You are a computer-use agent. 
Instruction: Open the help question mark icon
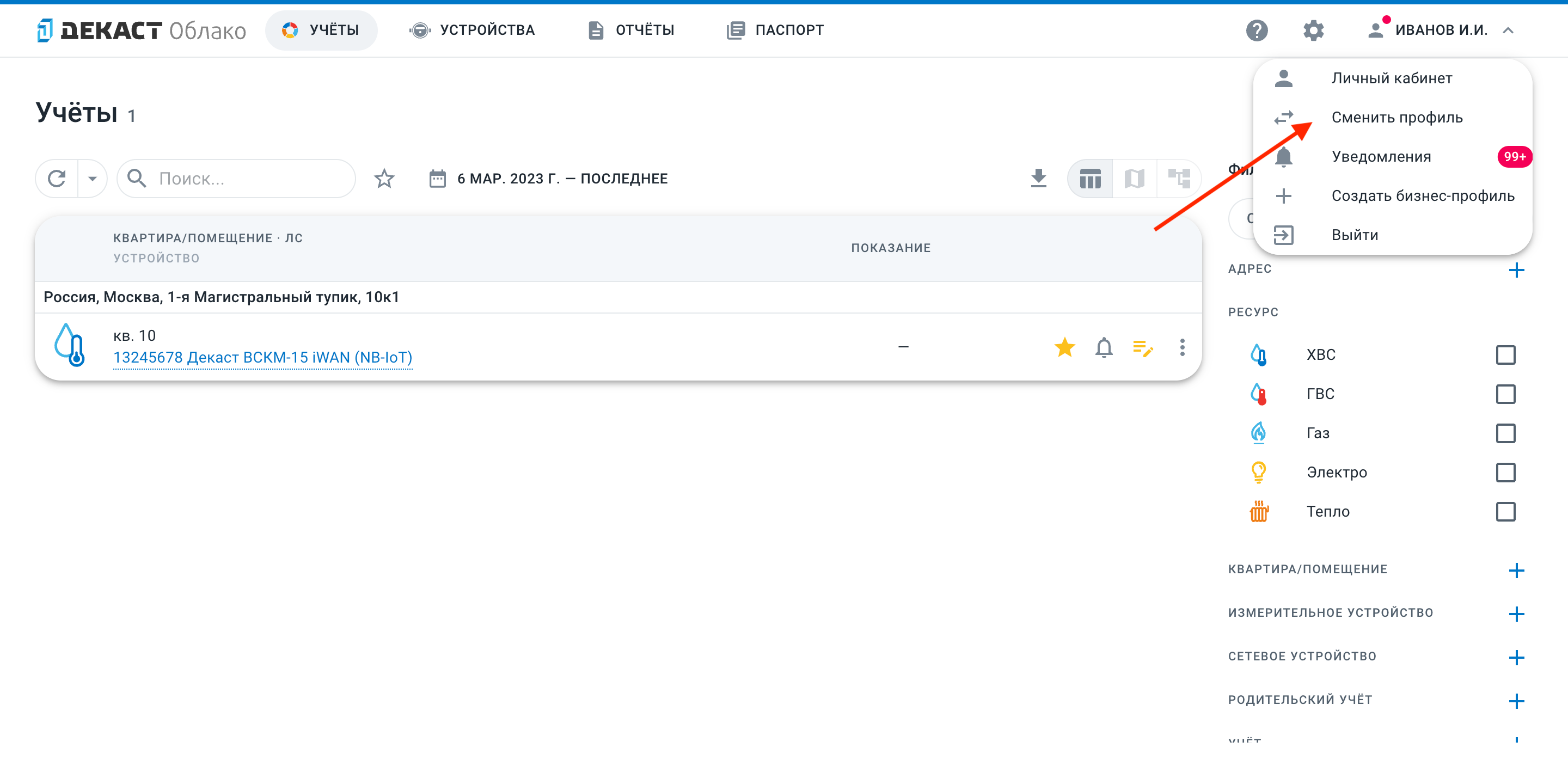(1257, 30)
